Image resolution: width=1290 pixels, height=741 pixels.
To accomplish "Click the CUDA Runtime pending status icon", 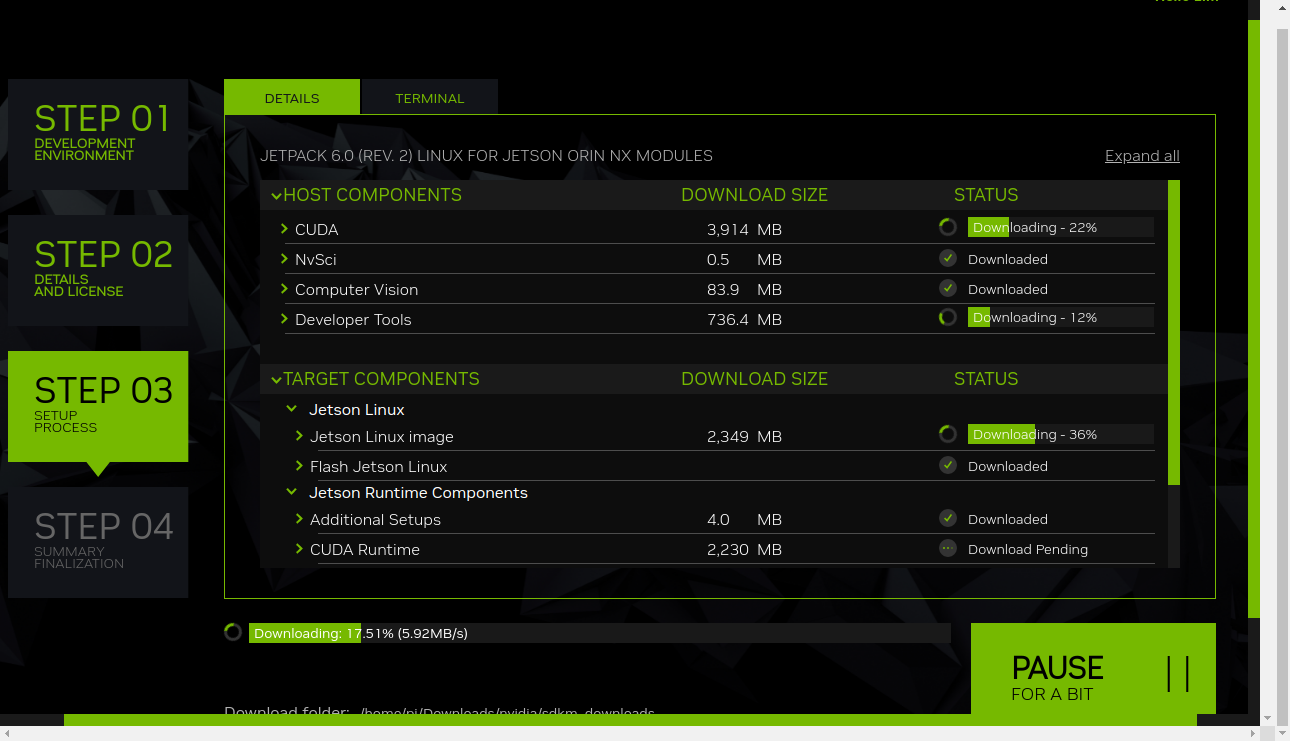I will click(948, 548).
